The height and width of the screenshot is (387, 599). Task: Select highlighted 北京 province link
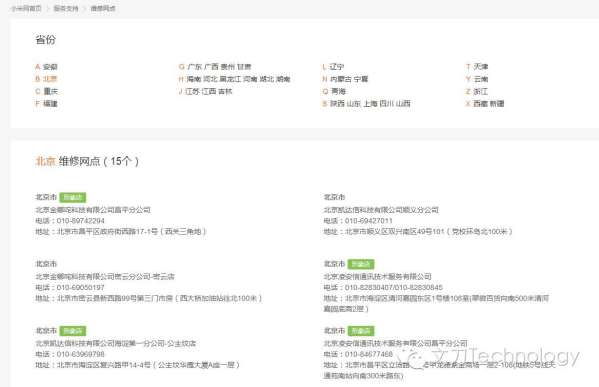50,79
